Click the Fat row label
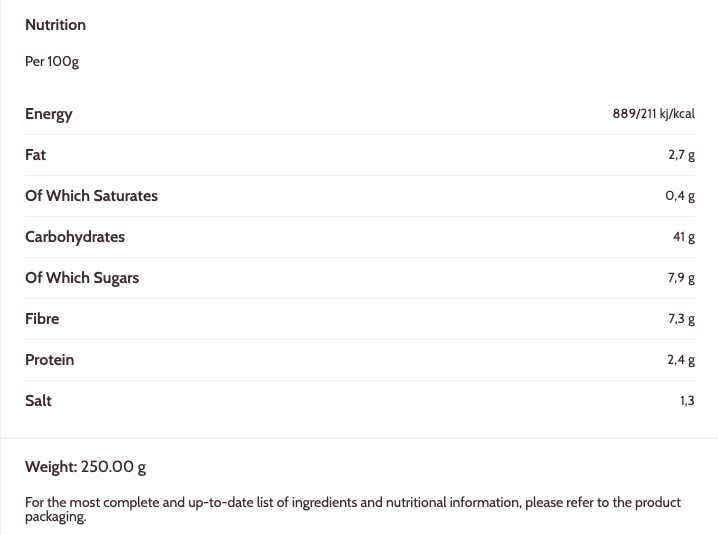The width and height of the screenshot is (718, 535). click(36, 155)
